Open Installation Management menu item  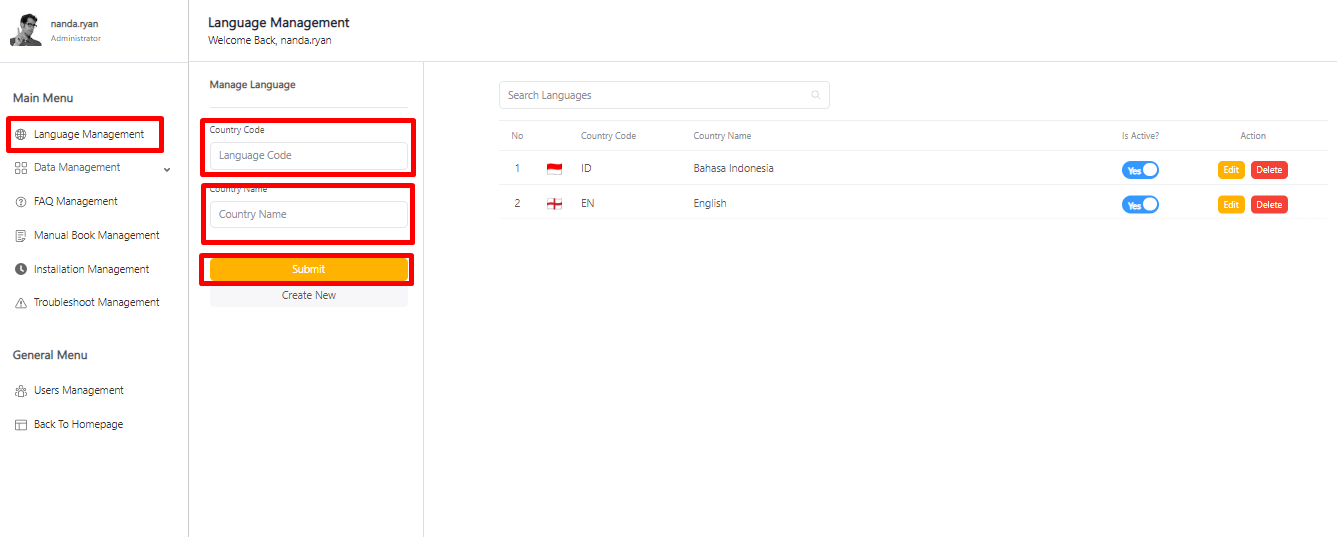pyautogui.click(x=91, y=270)
